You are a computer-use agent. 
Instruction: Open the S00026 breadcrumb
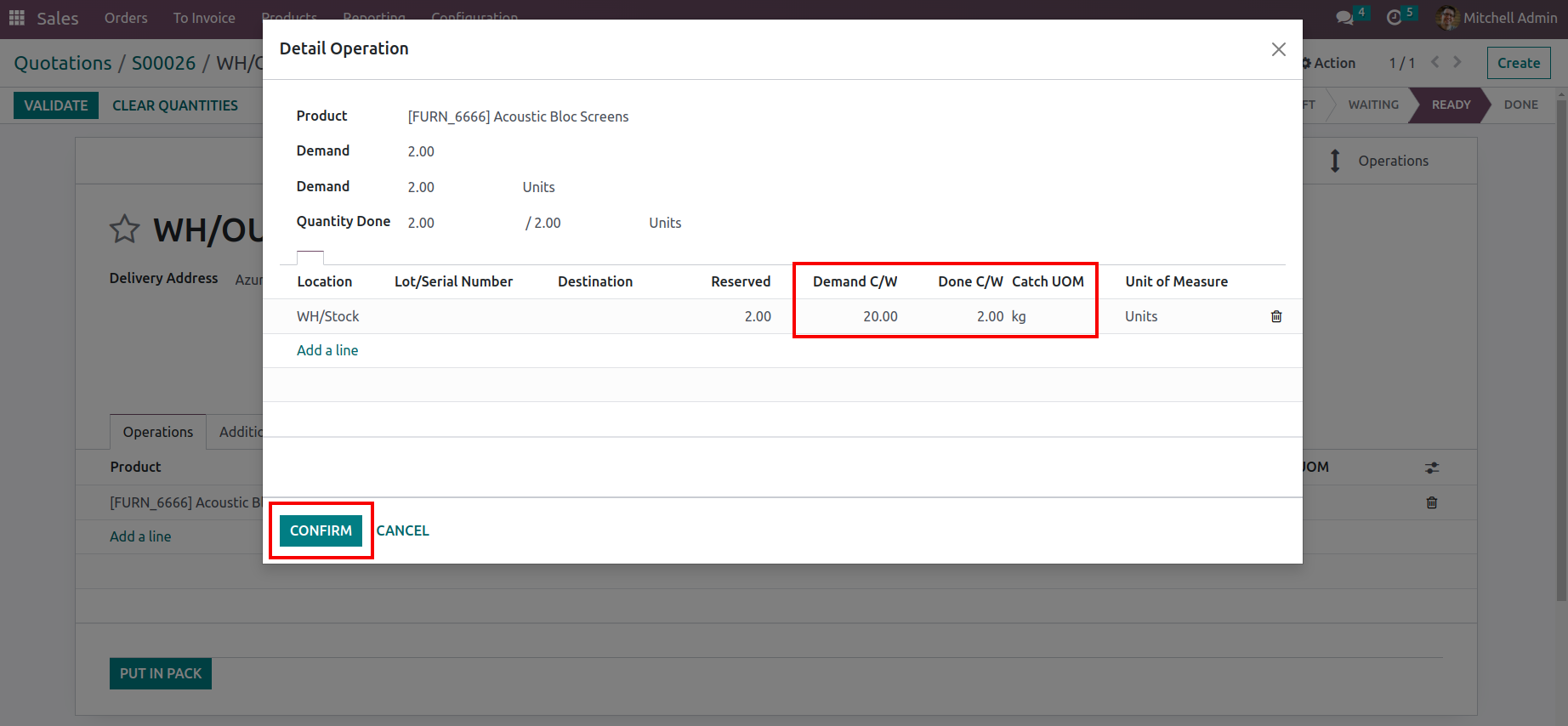click(163, 63)
